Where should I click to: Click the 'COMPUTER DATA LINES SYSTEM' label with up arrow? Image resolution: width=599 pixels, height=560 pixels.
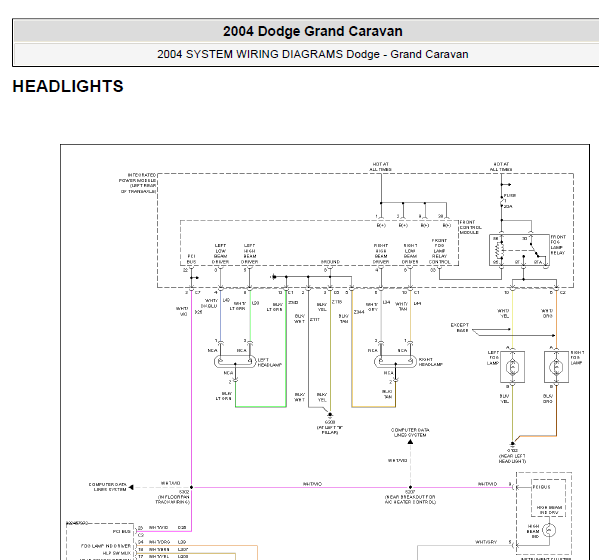point(410,432)
